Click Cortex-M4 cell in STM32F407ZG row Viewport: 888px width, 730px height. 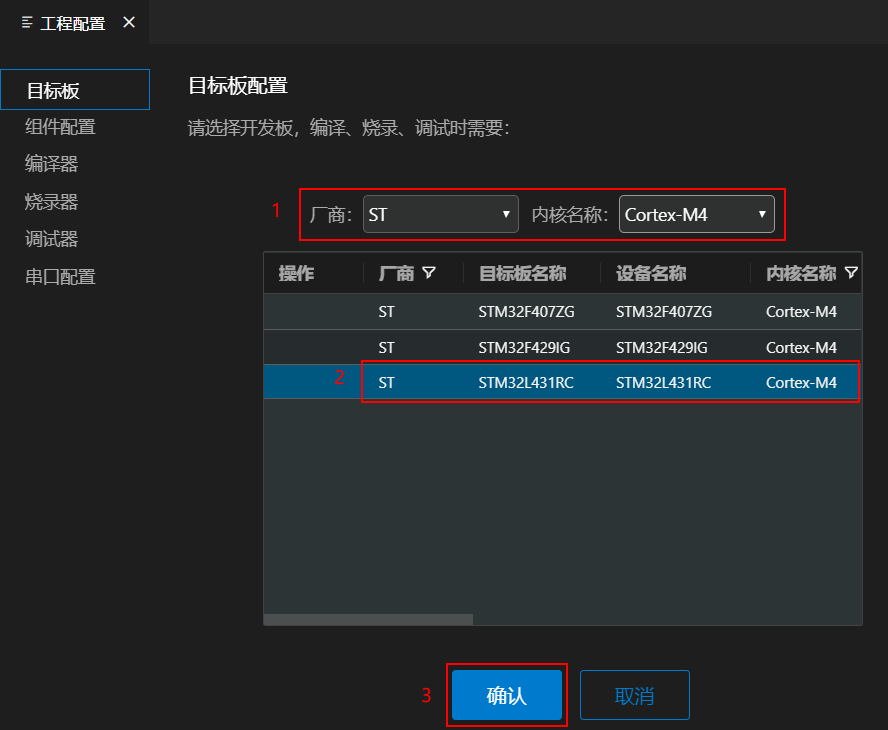[801, 311]
